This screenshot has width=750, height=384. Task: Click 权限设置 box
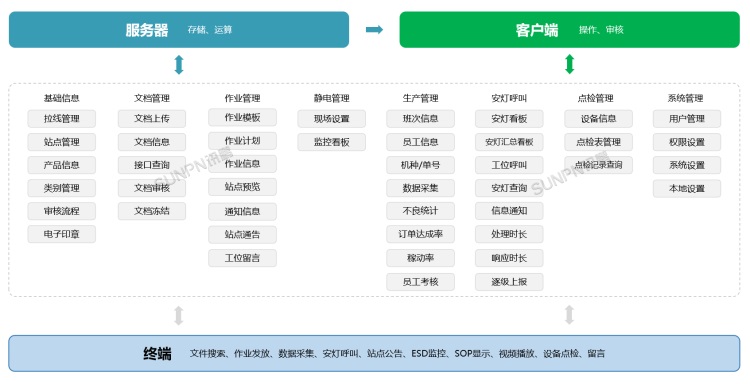point(687,142)
